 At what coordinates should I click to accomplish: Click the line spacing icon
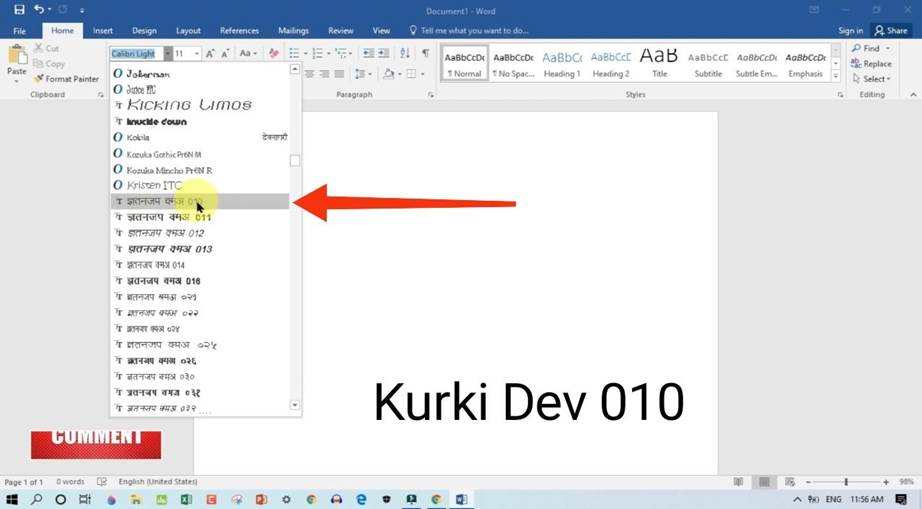[360, 73]
